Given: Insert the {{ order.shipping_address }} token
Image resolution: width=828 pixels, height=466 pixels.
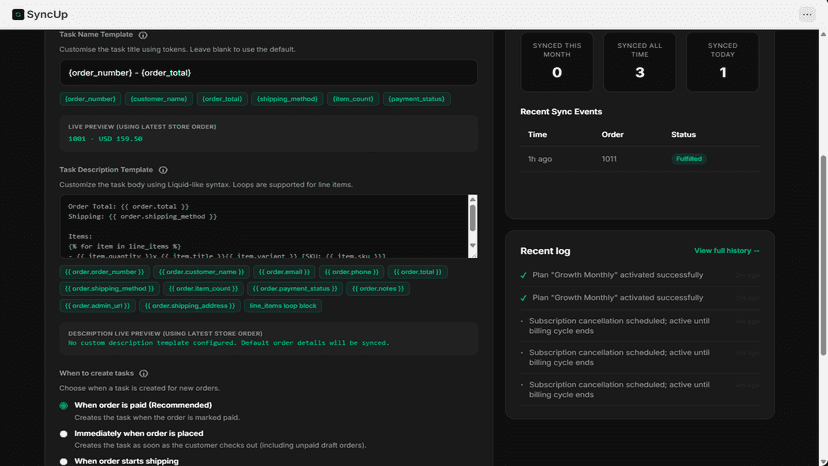Looking at the screenshot, I should [190, 306].
